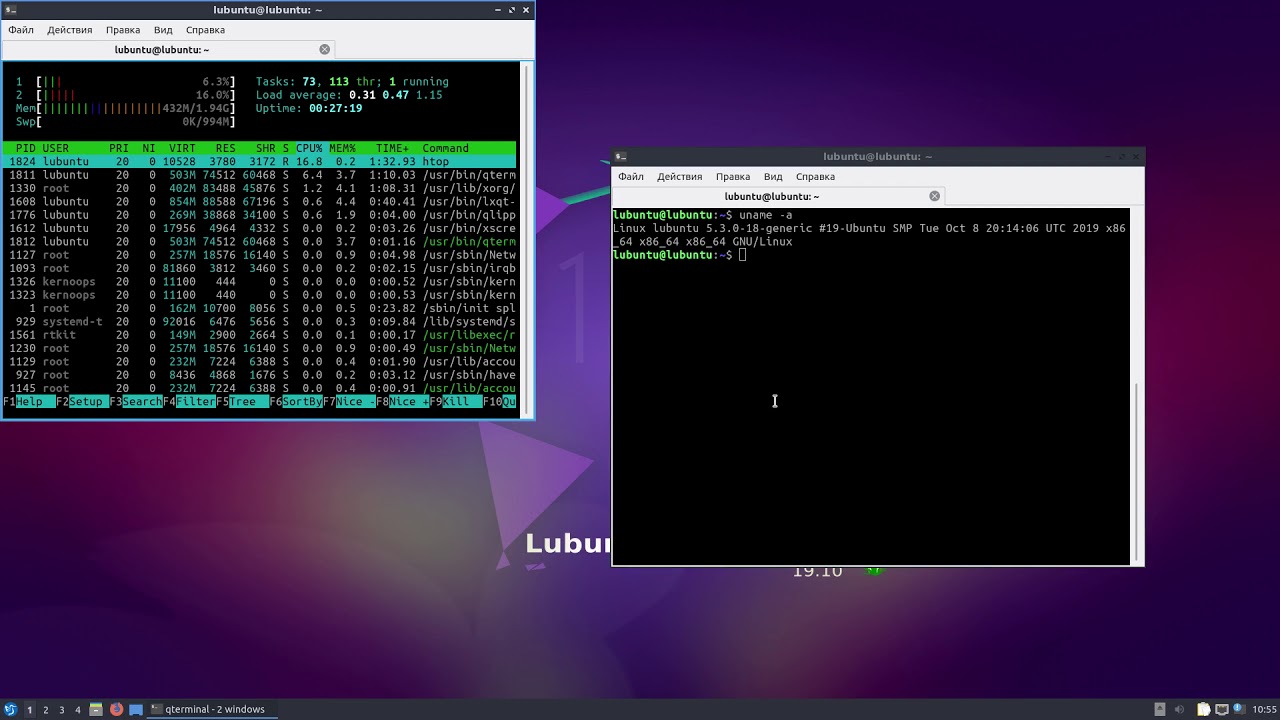This screenshot has height=720, width=1280.
Task: Select htop process row PID 1608
Action: click(260, 201)
